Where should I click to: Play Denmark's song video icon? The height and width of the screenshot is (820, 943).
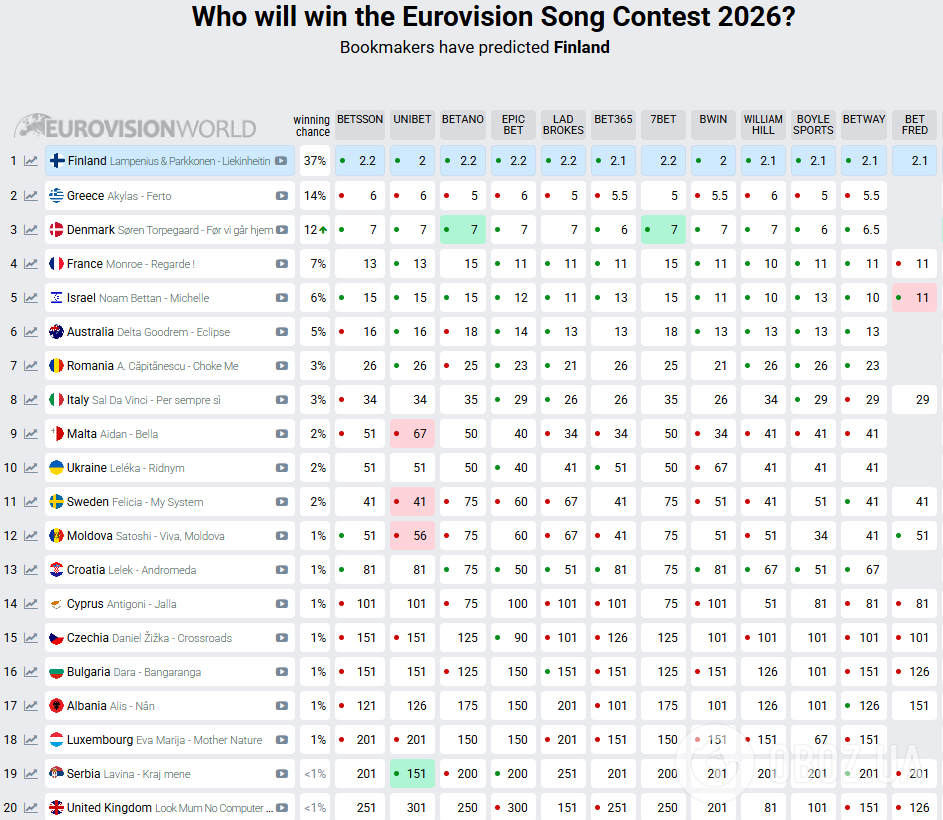click(x=281, y=230)
